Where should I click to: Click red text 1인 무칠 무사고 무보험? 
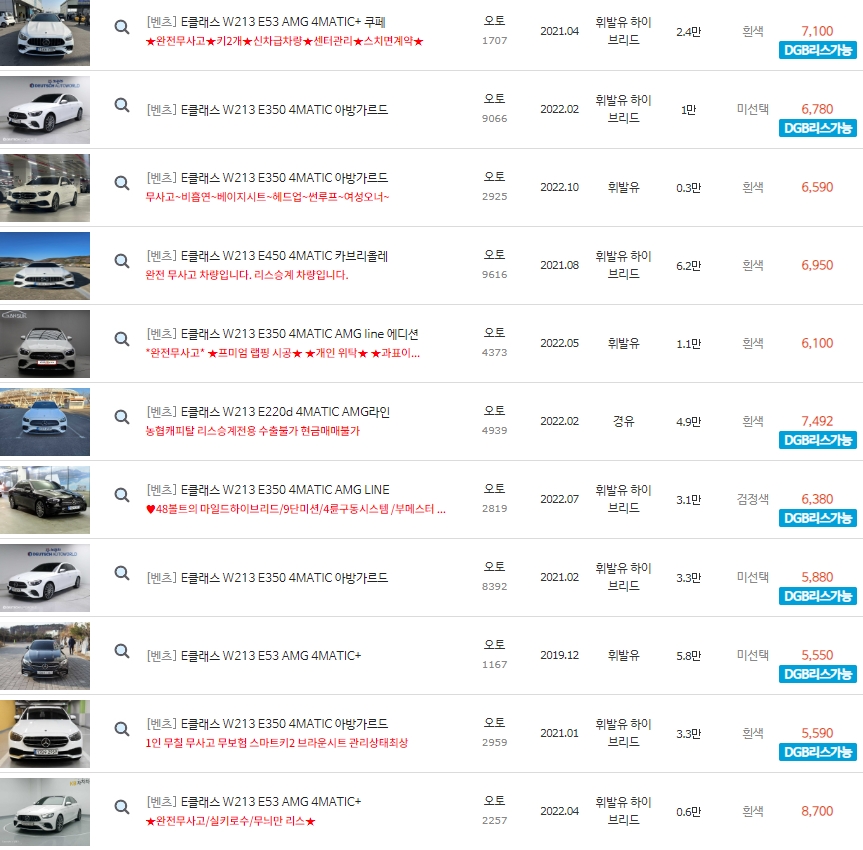pos(276,743)
